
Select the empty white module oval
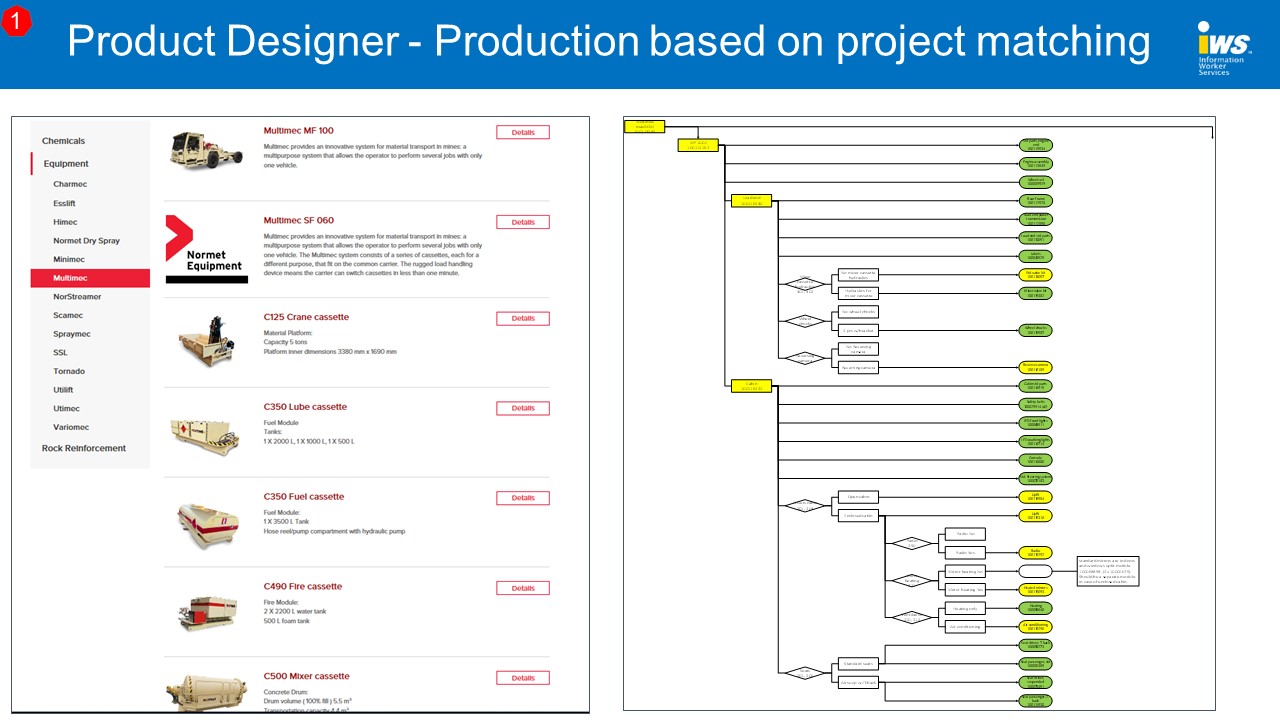1035,571
